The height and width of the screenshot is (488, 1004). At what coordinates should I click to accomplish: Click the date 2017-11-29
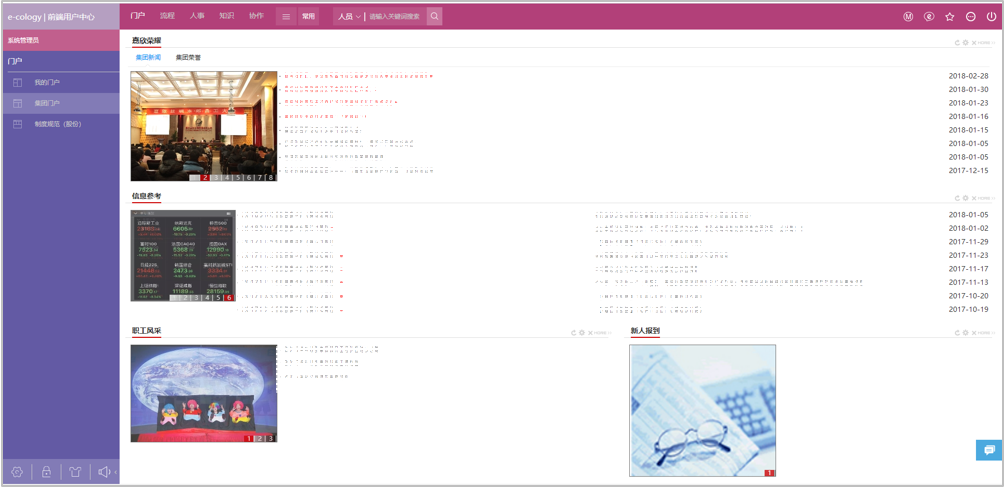tap(968, 241)
